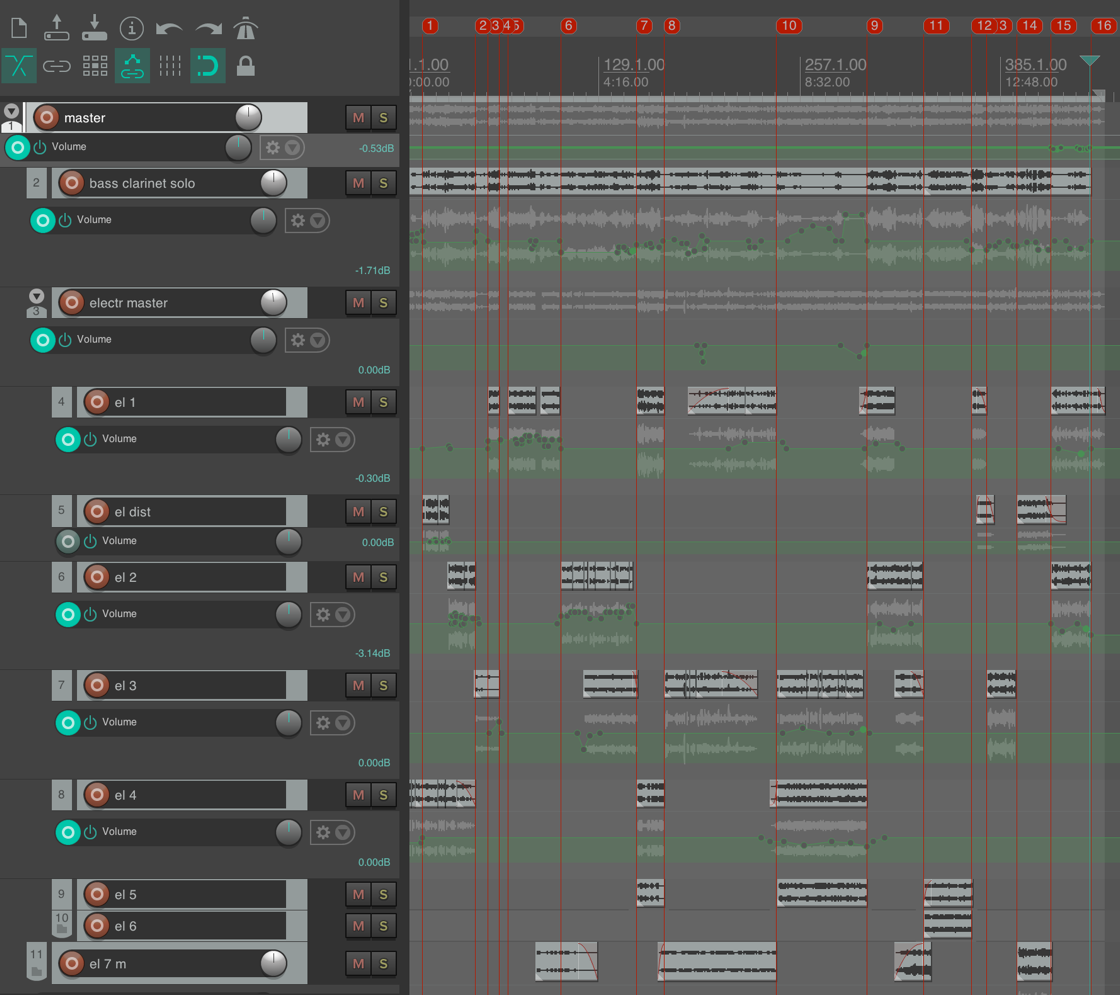Toggle snap magnet icon
Screen dimensions: 1120x995
[x=208, y=66]
